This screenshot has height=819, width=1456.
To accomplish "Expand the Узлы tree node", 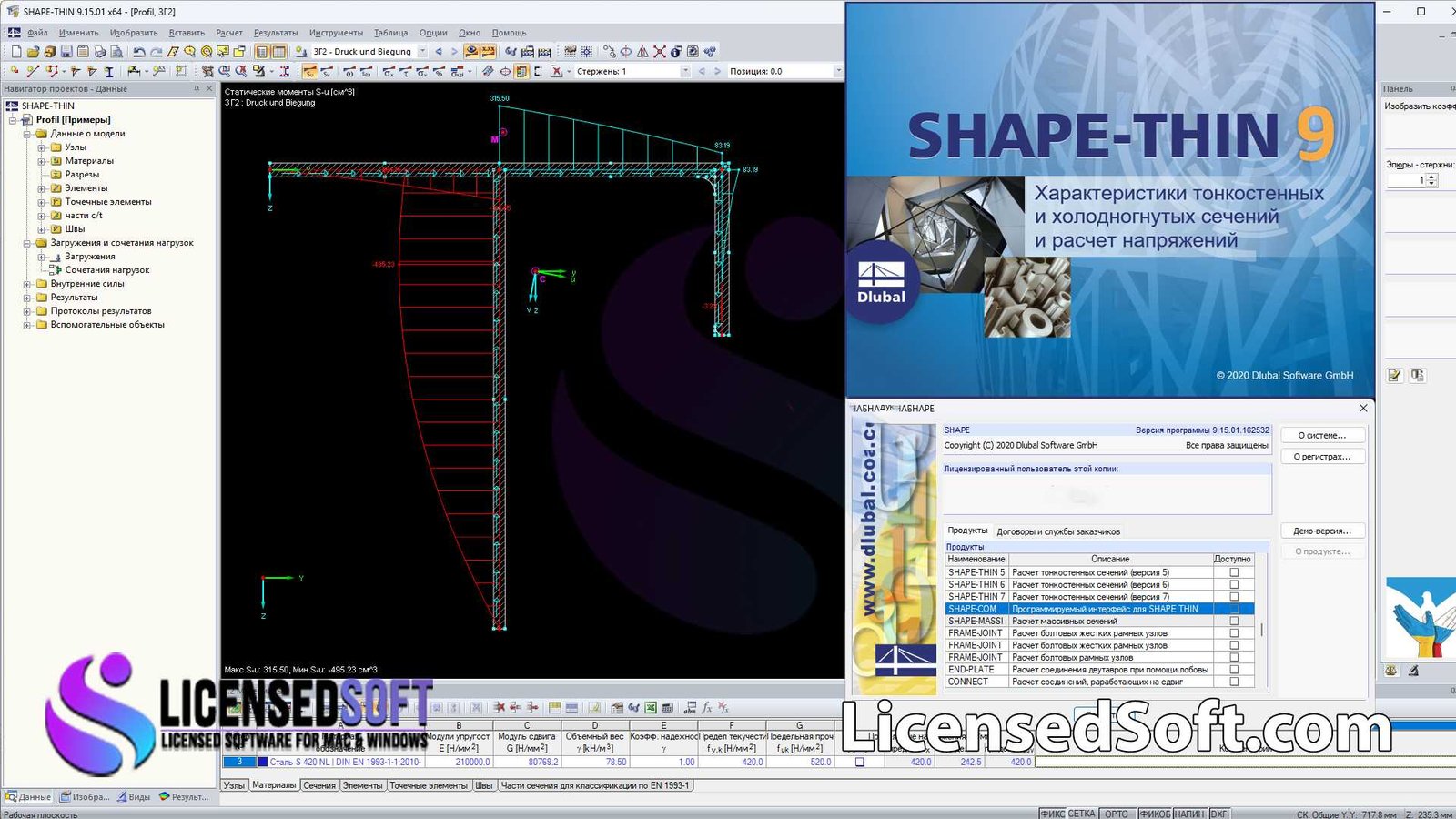I will tap(41, 147).
